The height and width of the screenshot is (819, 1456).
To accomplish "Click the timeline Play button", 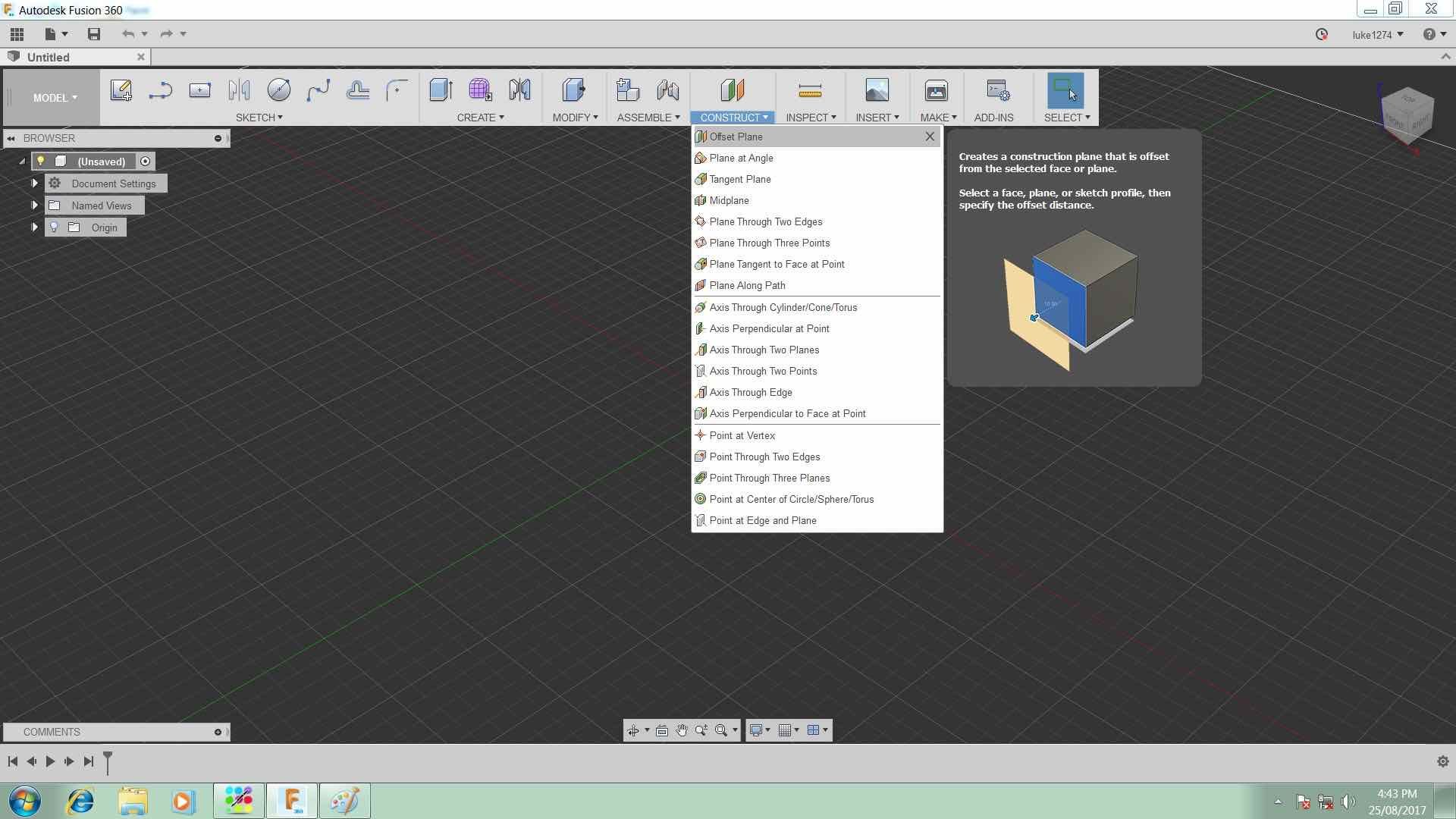I will pyautogui.click(x=50, y=761).
